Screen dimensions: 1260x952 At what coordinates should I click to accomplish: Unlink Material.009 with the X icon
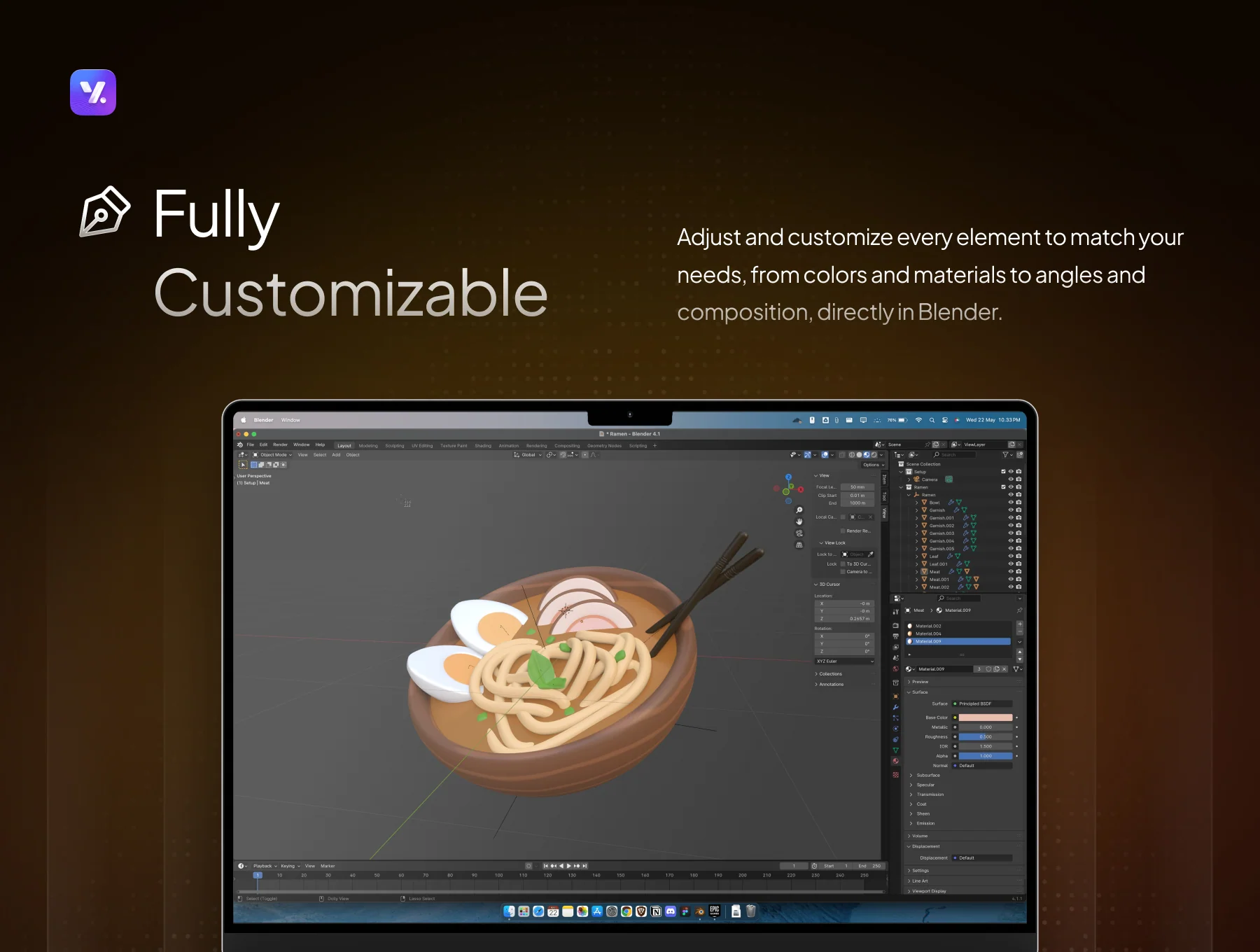[1004, 669]
